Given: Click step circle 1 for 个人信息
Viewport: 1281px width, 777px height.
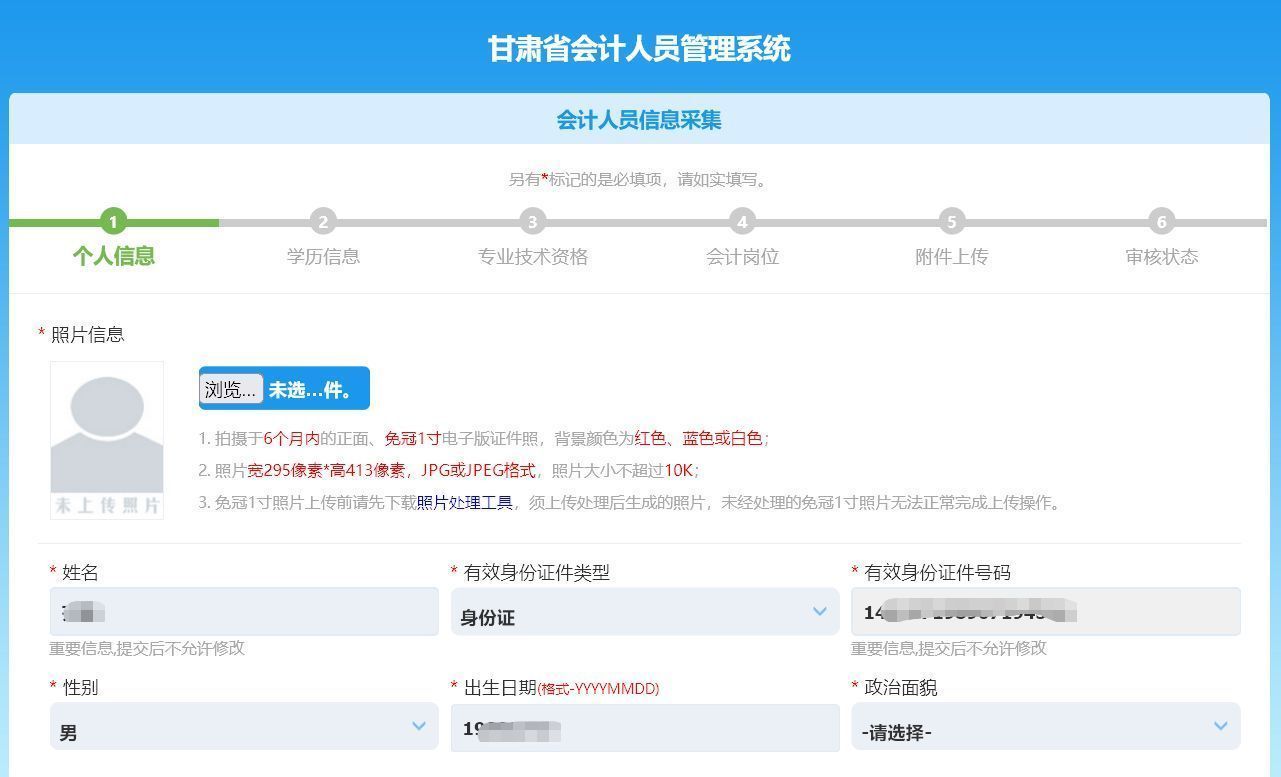Looking at the screenshot, I should pyautogui.click(x=113, y=222).
